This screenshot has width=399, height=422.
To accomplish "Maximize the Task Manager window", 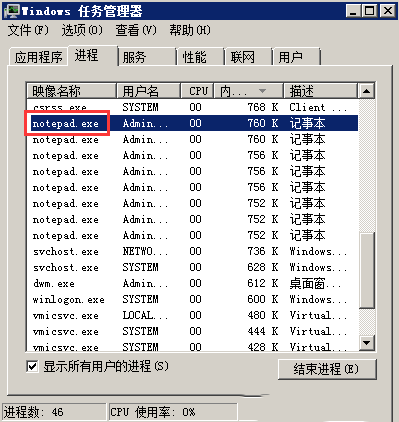I will 369,11.
